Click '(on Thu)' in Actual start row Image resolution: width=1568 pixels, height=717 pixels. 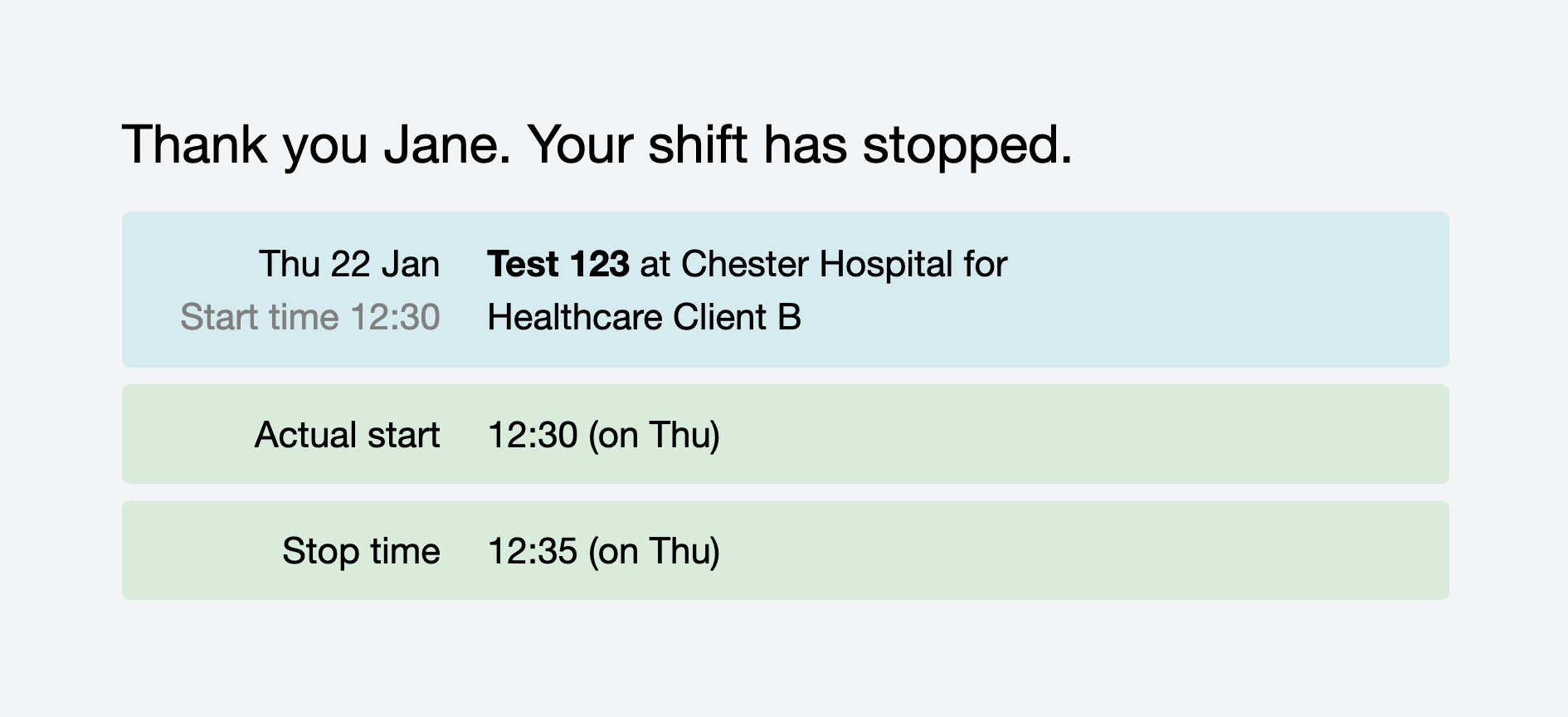pos(654,435)
